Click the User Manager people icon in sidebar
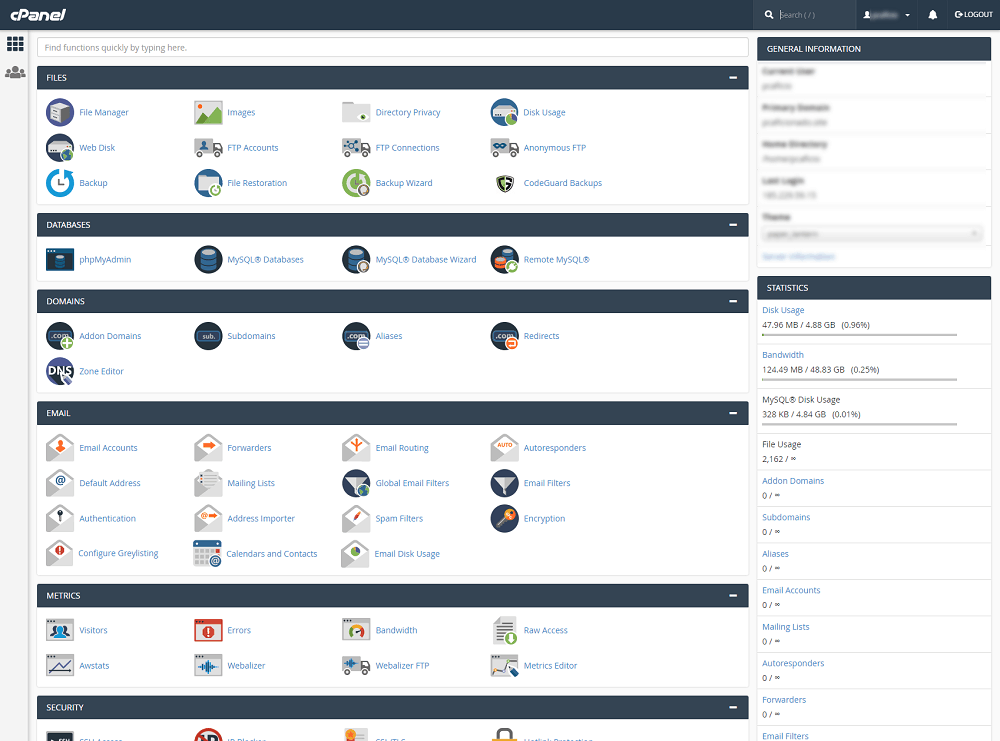Screen dimensions: 1000x741 15,73
